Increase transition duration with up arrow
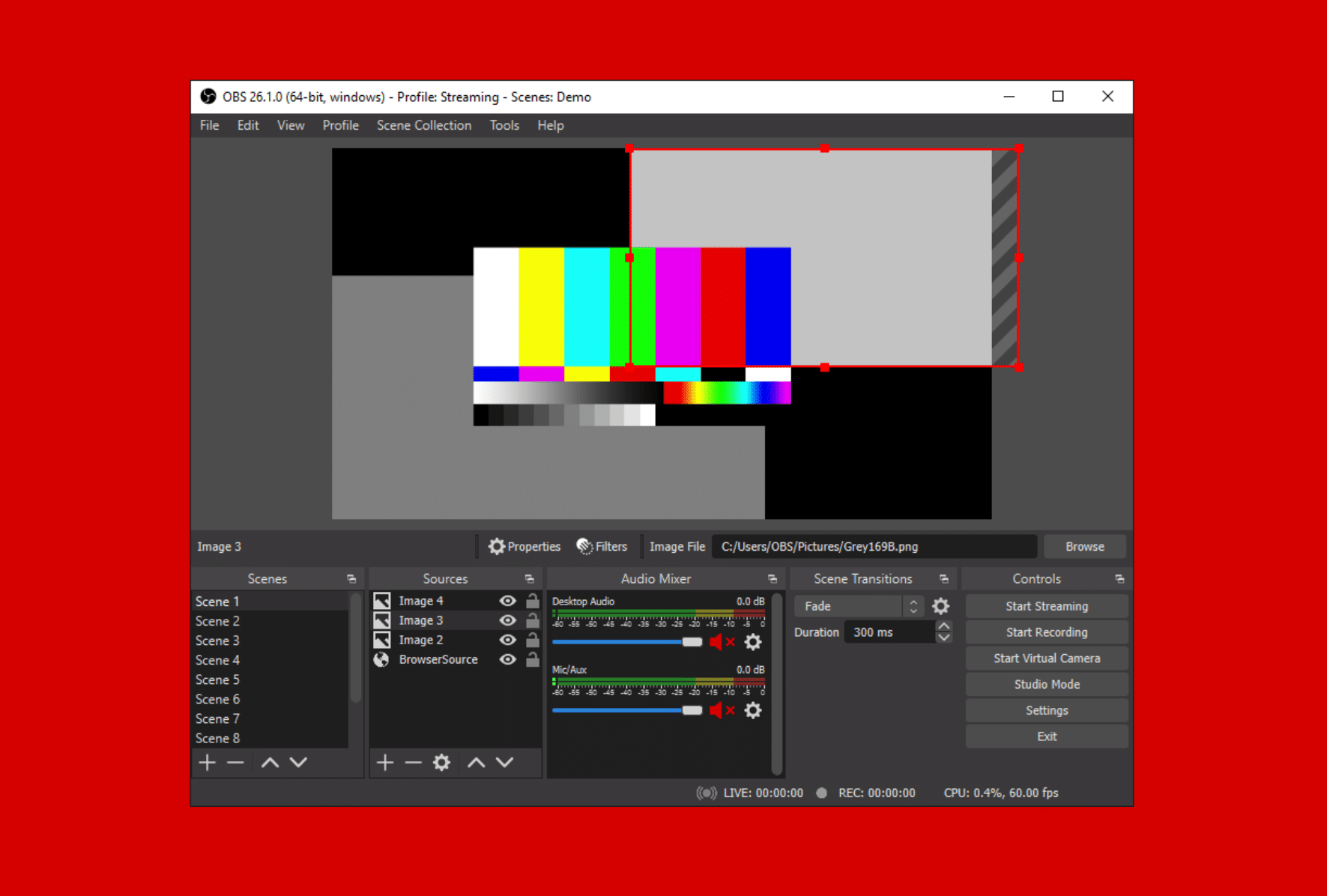 click(944, 626)
